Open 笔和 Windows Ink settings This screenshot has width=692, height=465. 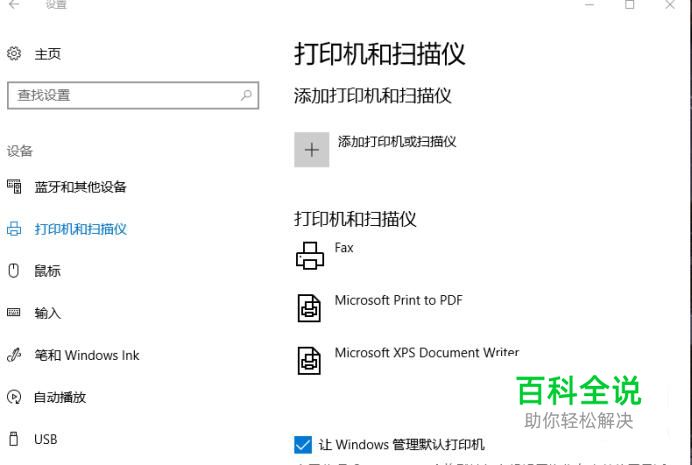87,355
